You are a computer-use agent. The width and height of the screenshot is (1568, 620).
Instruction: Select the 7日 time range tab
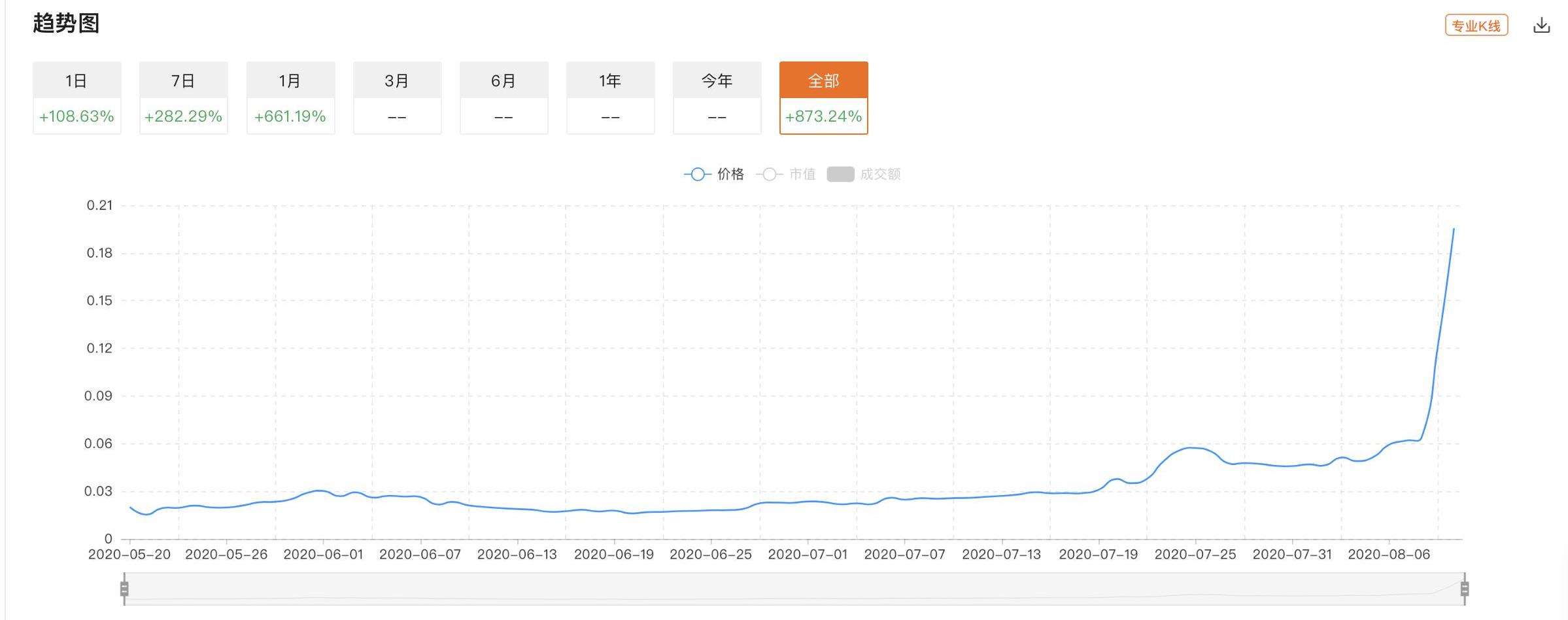point(184,98)
